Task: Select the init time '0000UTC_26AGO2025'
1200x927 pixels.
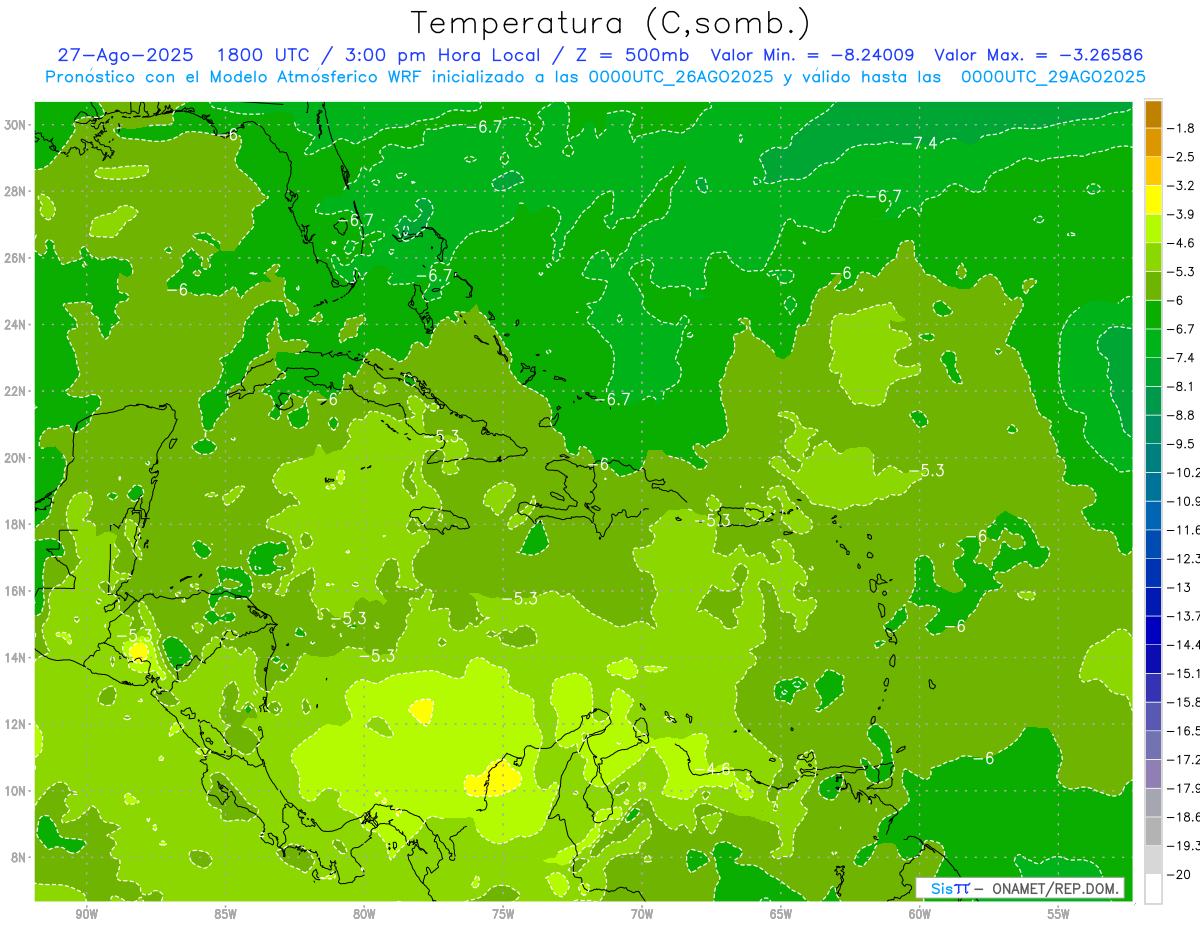Action: (681, 76)
